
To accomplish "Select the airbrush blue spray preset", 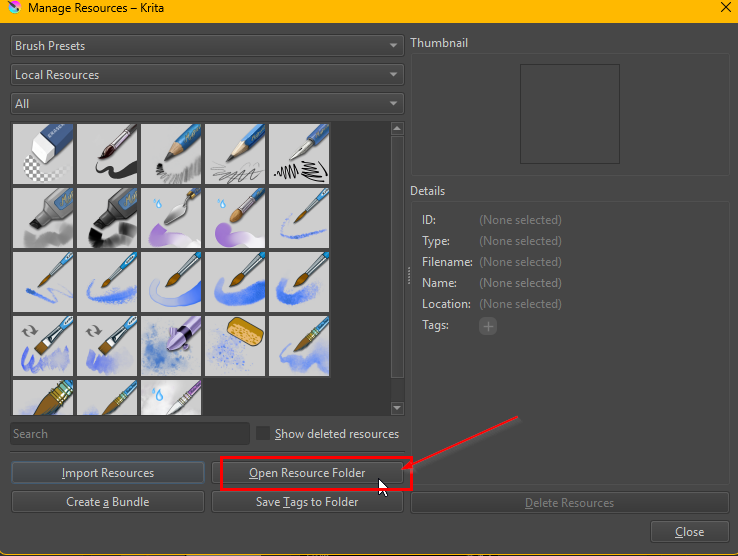I will (171, 346).
